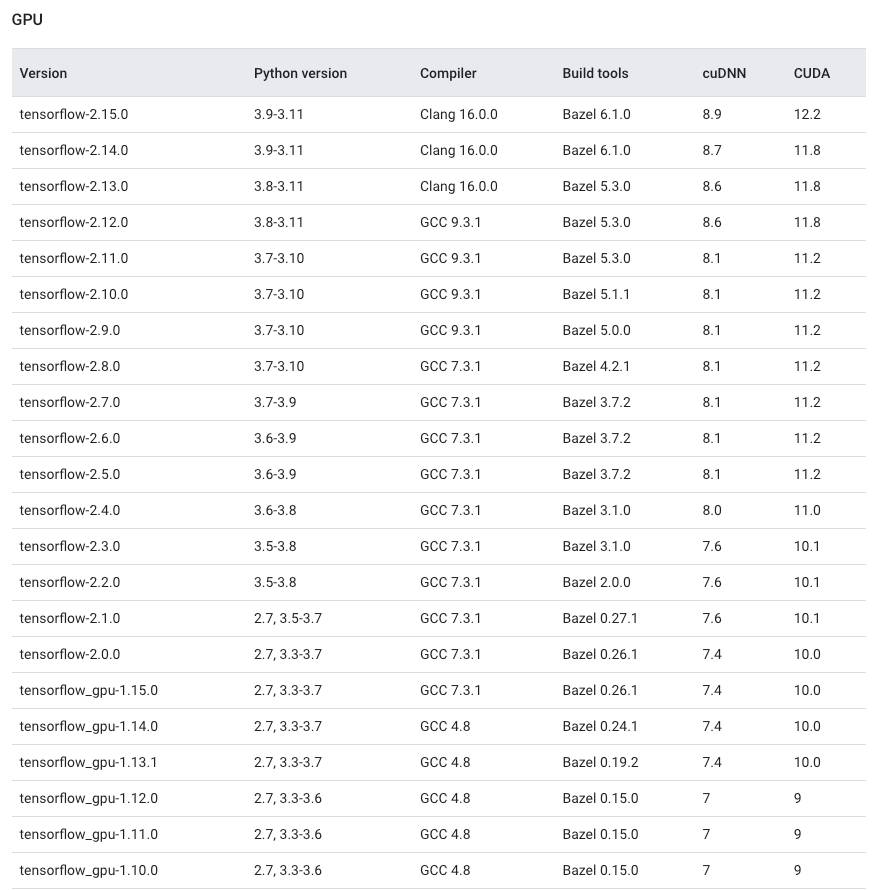Select the tensorflow_gpu-1.10.0 version cell
This screenshot has height=890, width=878.
pyautogui.click(x=89, y=870)
